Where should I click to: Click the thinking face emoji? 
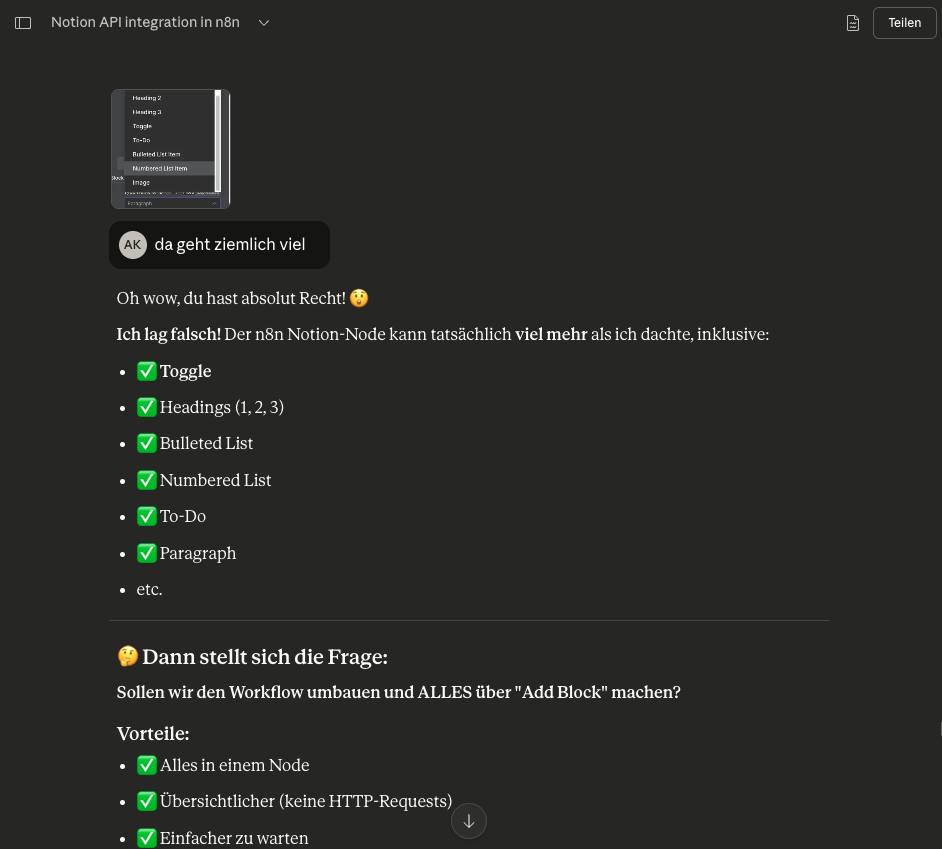click(127, 656)
